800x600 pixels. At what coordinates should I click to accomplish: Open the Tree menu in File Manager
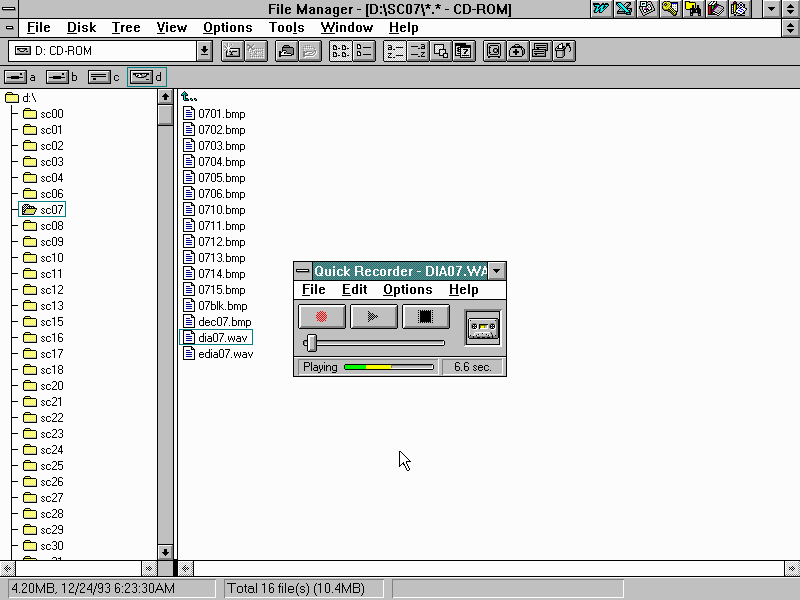126,28
